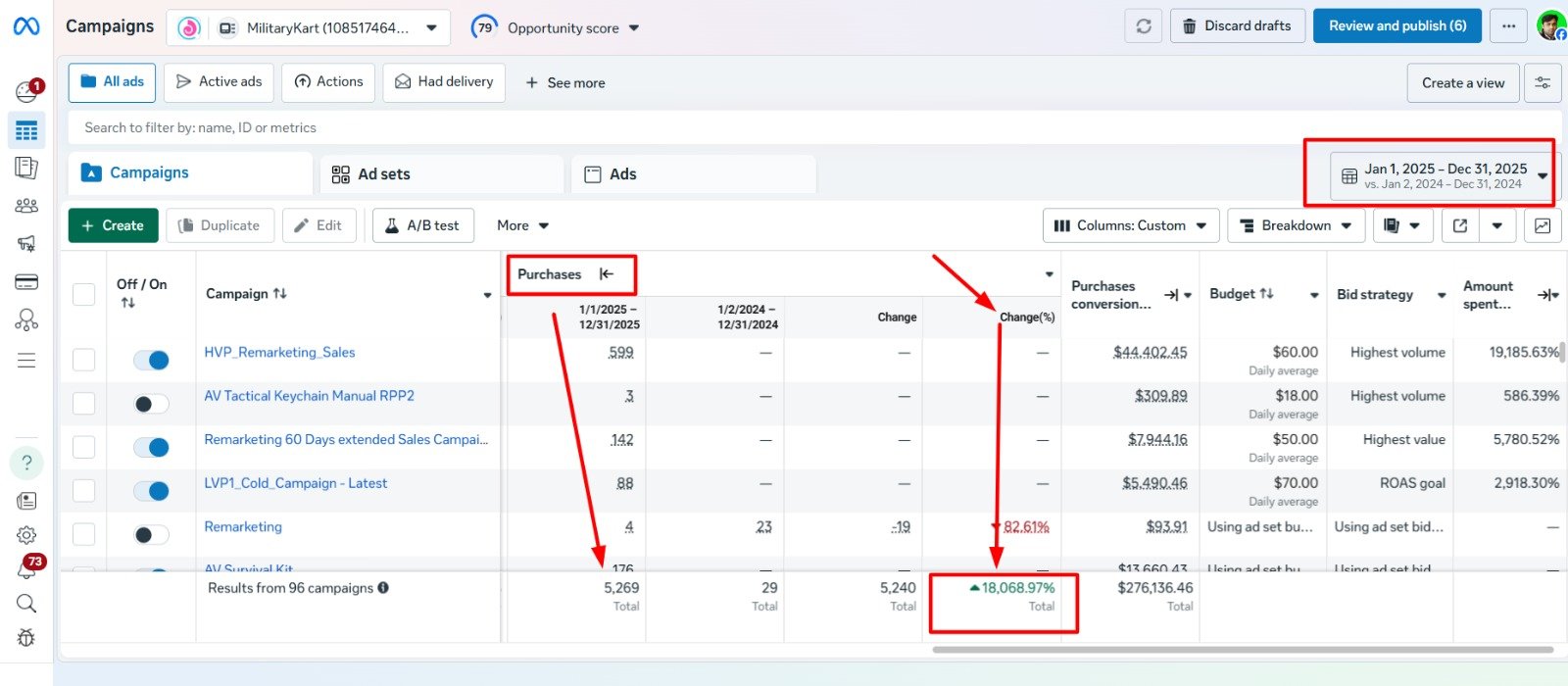The height and width of the screenshot is (686, 1568).
Task: Click the export/share icon in toolbar
Action: point(1459,225)
